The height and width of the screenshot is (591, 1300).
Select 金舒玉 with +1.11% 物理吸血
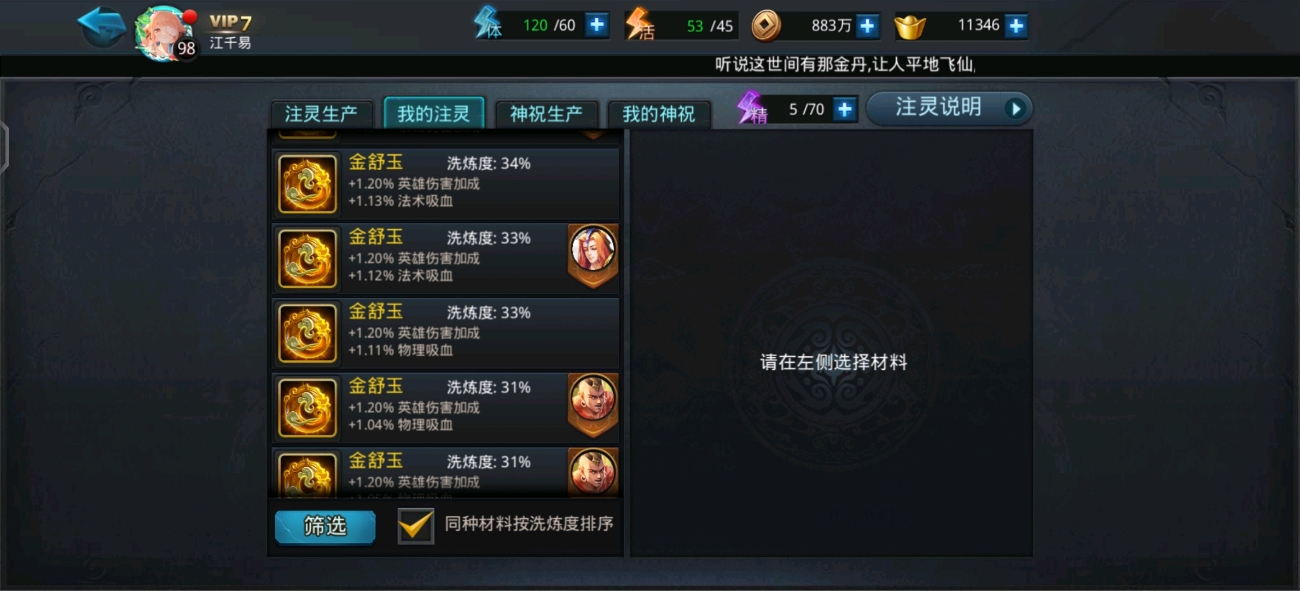pyautogui.click(x=446, y=332)
